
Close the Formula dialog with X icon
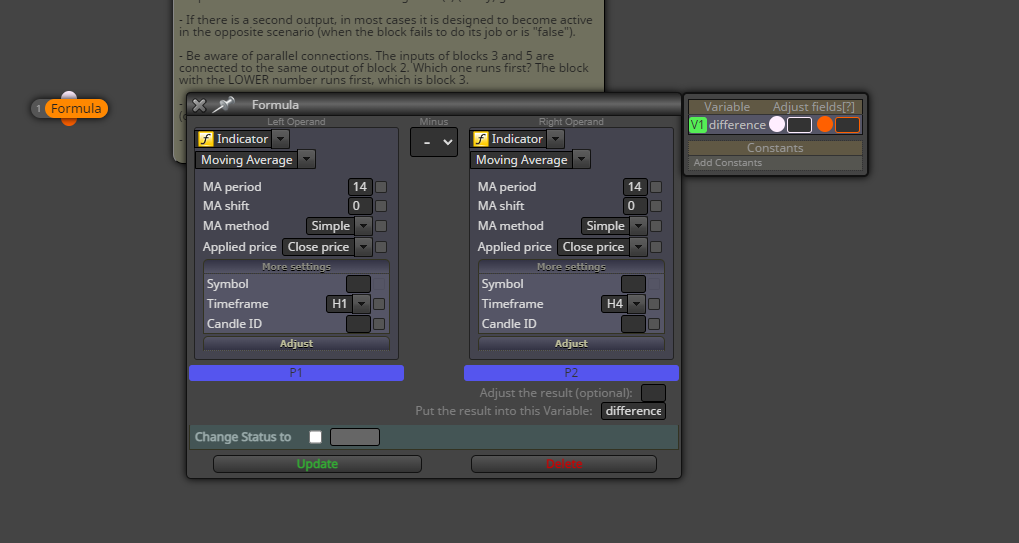coord(199,105)
